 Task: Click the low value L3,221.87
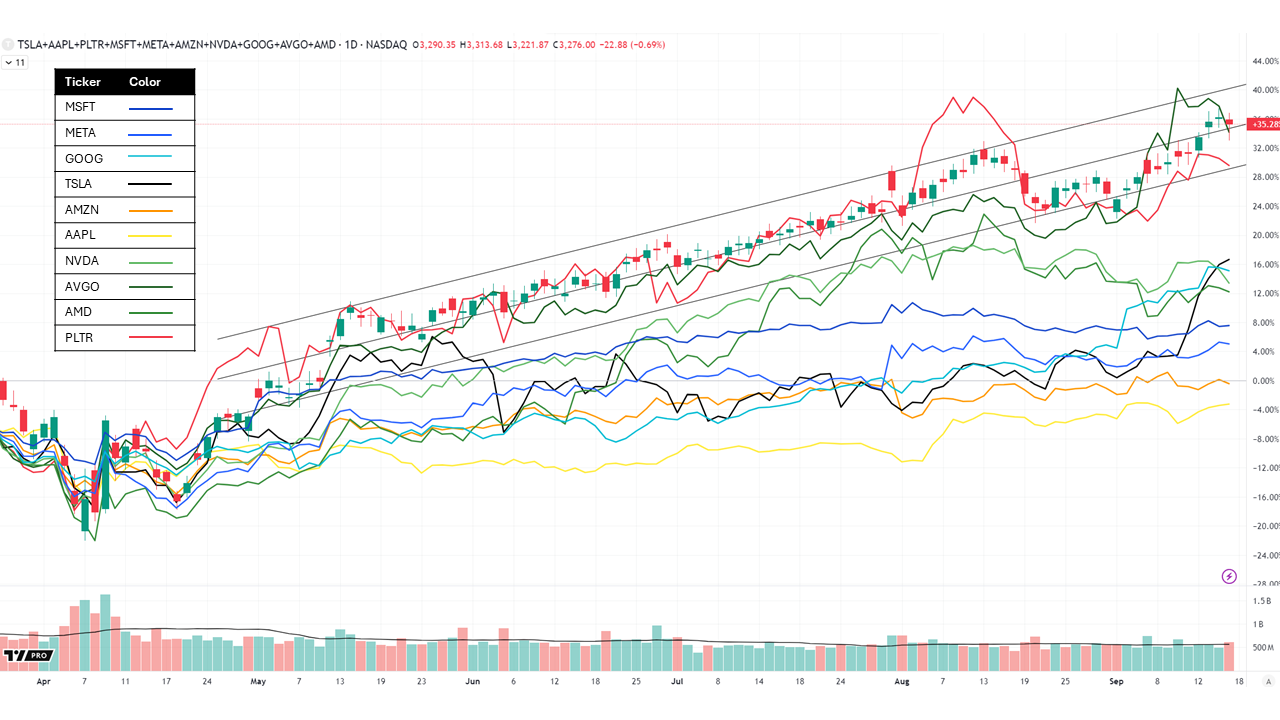coord(530,44)
